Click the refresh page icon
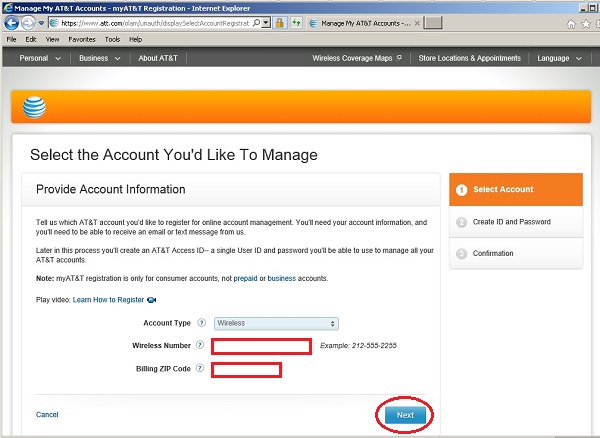Viewport: 600px width, 438px height. coord(297,23)
